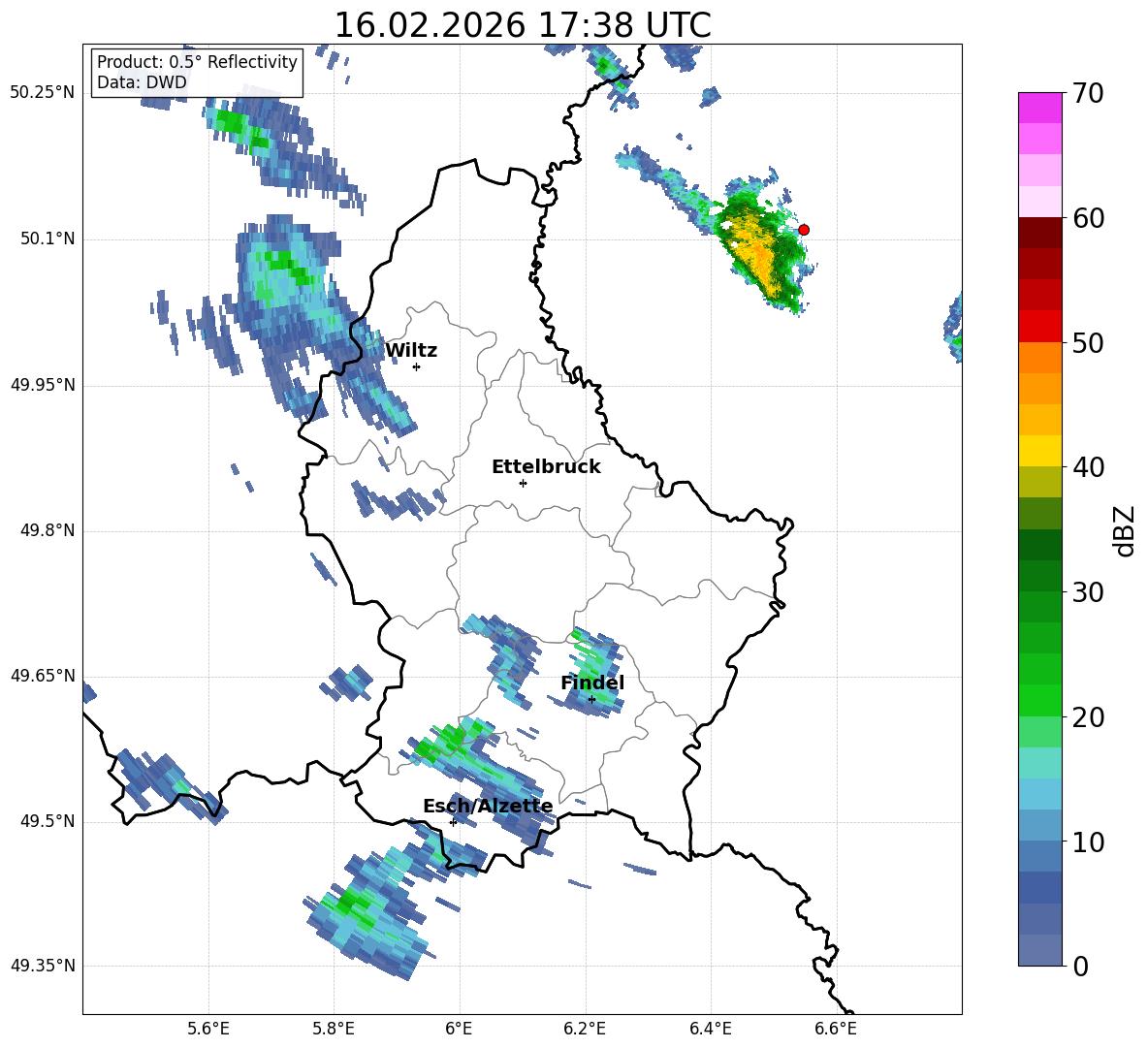Click the 50 tick on the colorbar

[x=1088, y=342]
